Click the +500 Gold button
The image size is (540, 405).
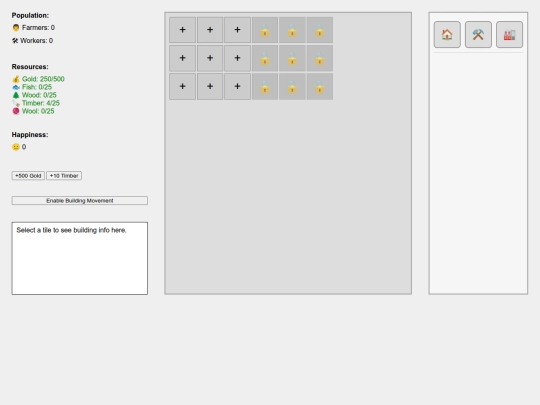click(x=28, y=176)
